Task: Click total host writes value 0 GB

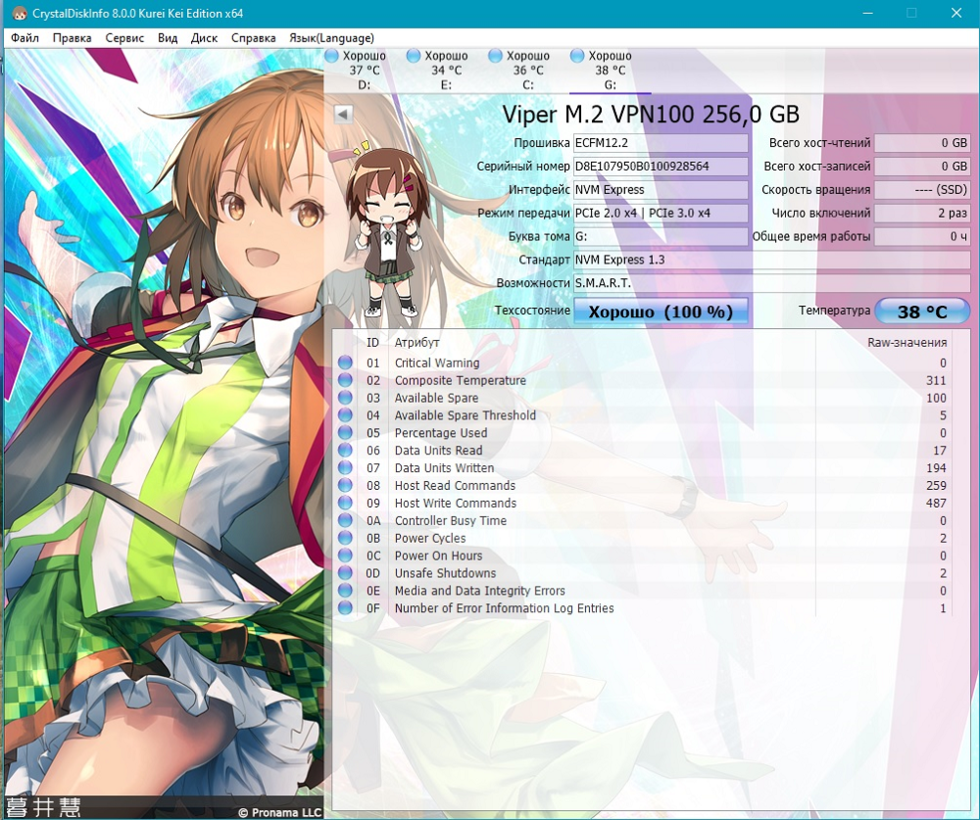Action: click(x=922, y=166)
